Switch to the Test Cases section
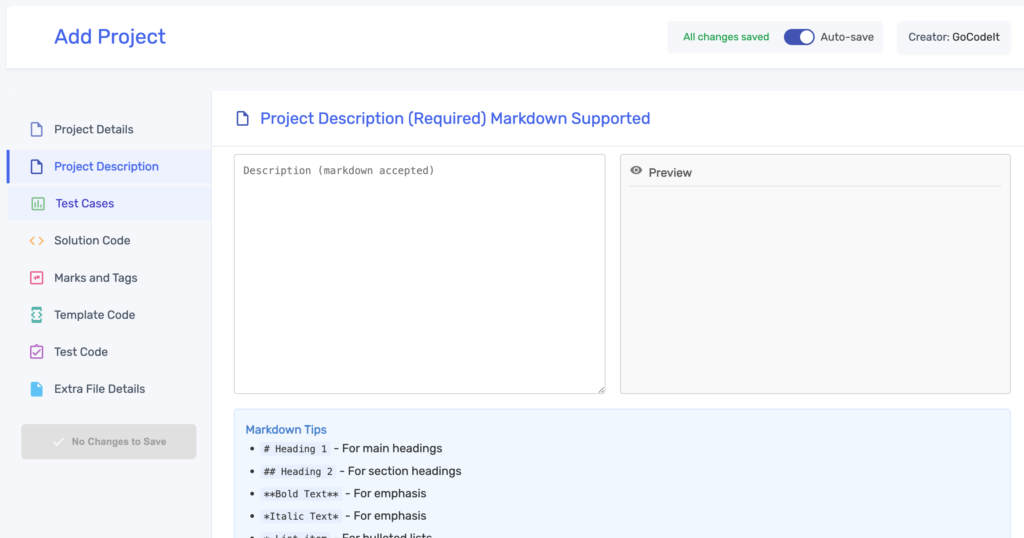This screenshot has width=1024, height=538. tap(85, 204)
